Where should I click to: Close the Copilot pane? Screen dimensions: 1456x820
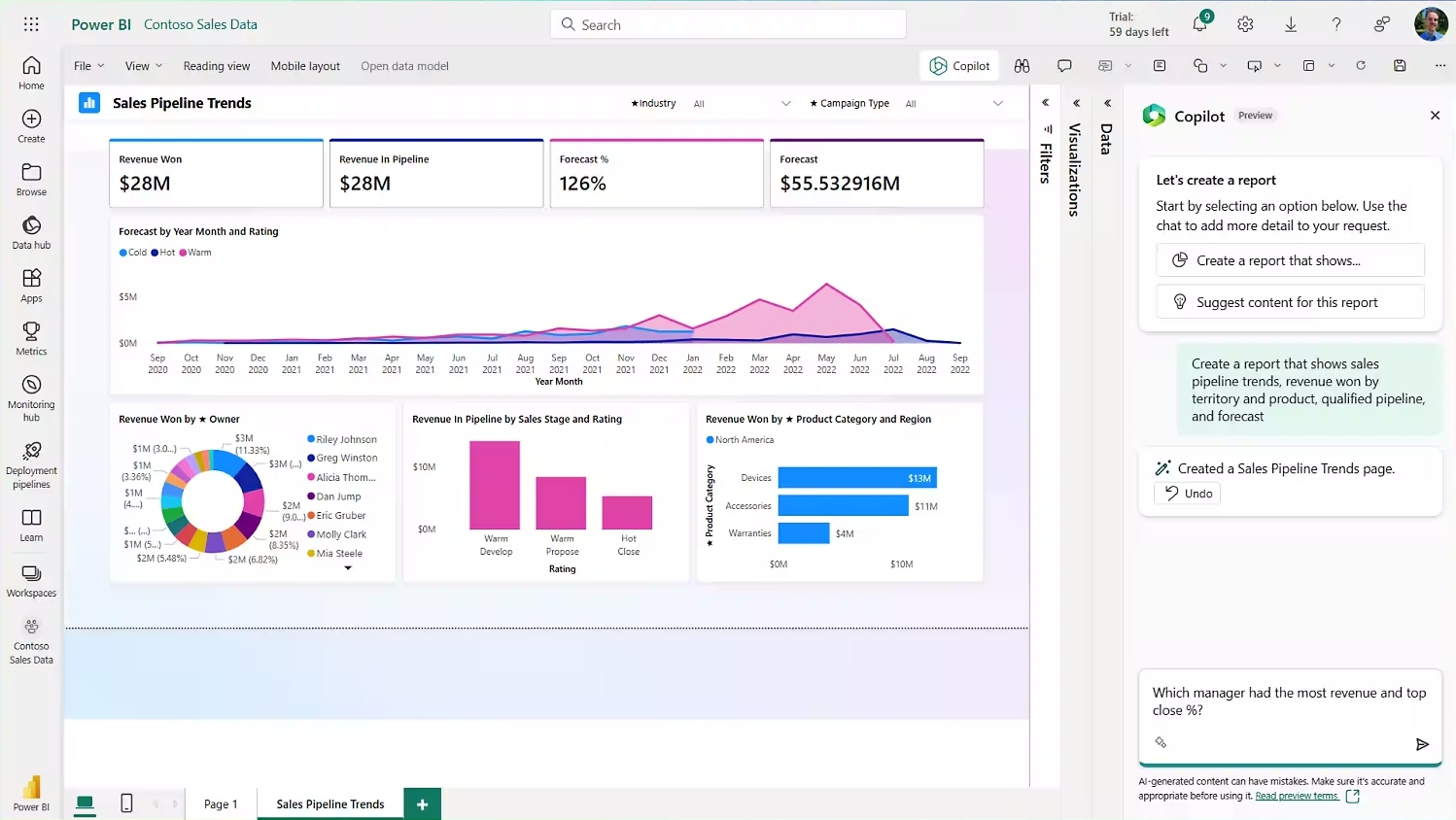[x=1435, y=116]
